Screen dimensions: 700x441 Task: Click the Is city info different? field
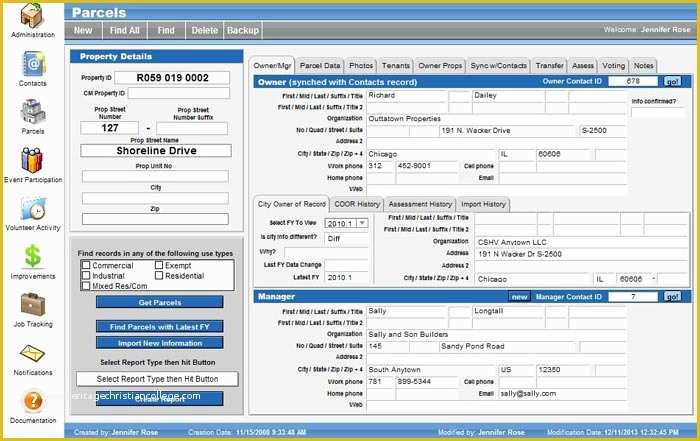[347, 239]
